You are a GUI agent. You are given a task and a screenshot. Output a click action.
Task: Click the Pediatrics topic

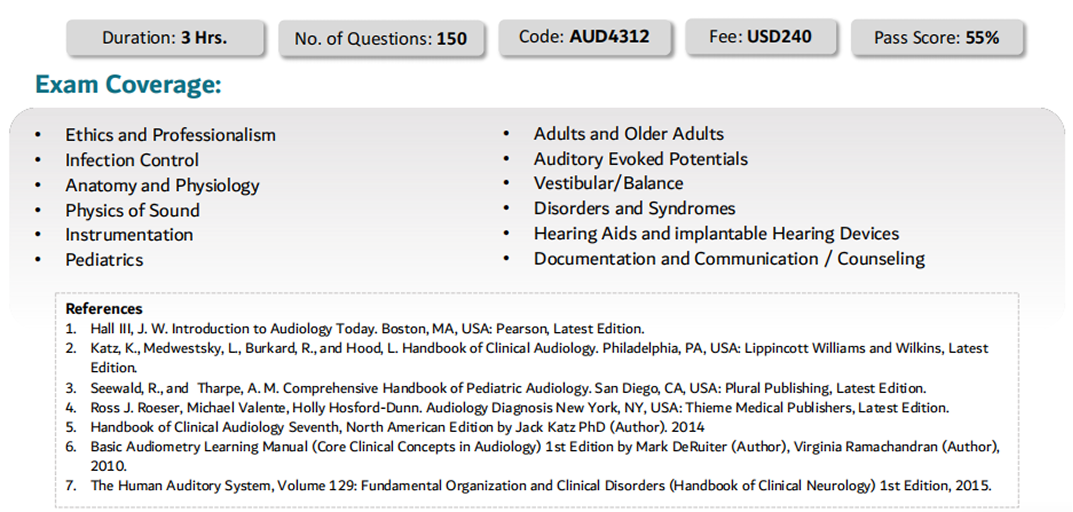104,259
